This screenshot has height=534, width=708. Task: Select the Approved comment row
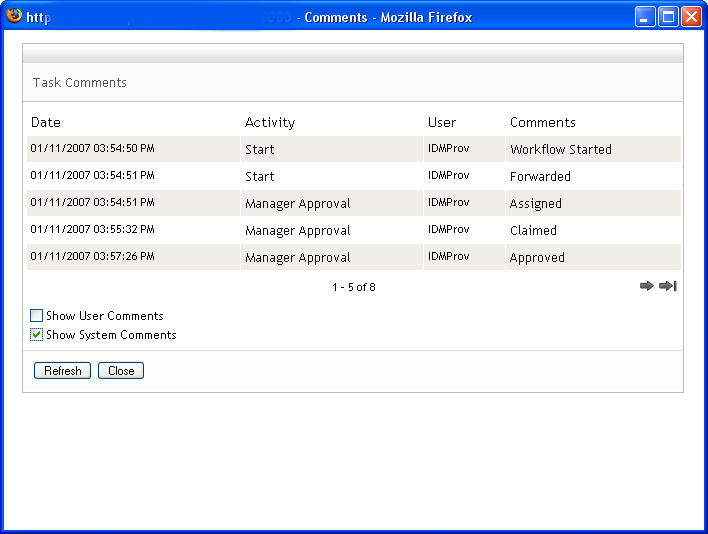tap(537, 257)
